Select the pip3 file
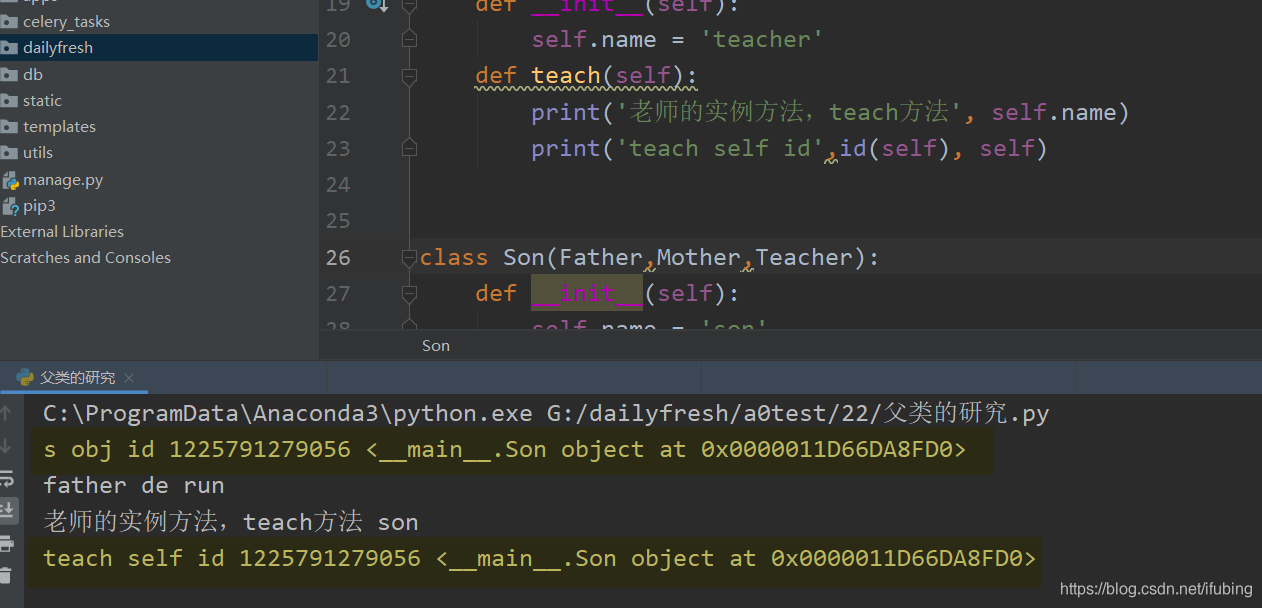 point(40,206)
